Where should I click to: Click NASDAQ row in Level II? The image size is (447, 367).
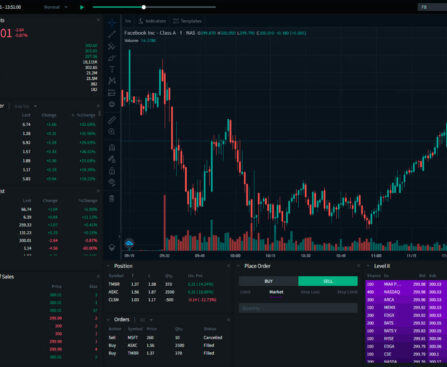406,292
